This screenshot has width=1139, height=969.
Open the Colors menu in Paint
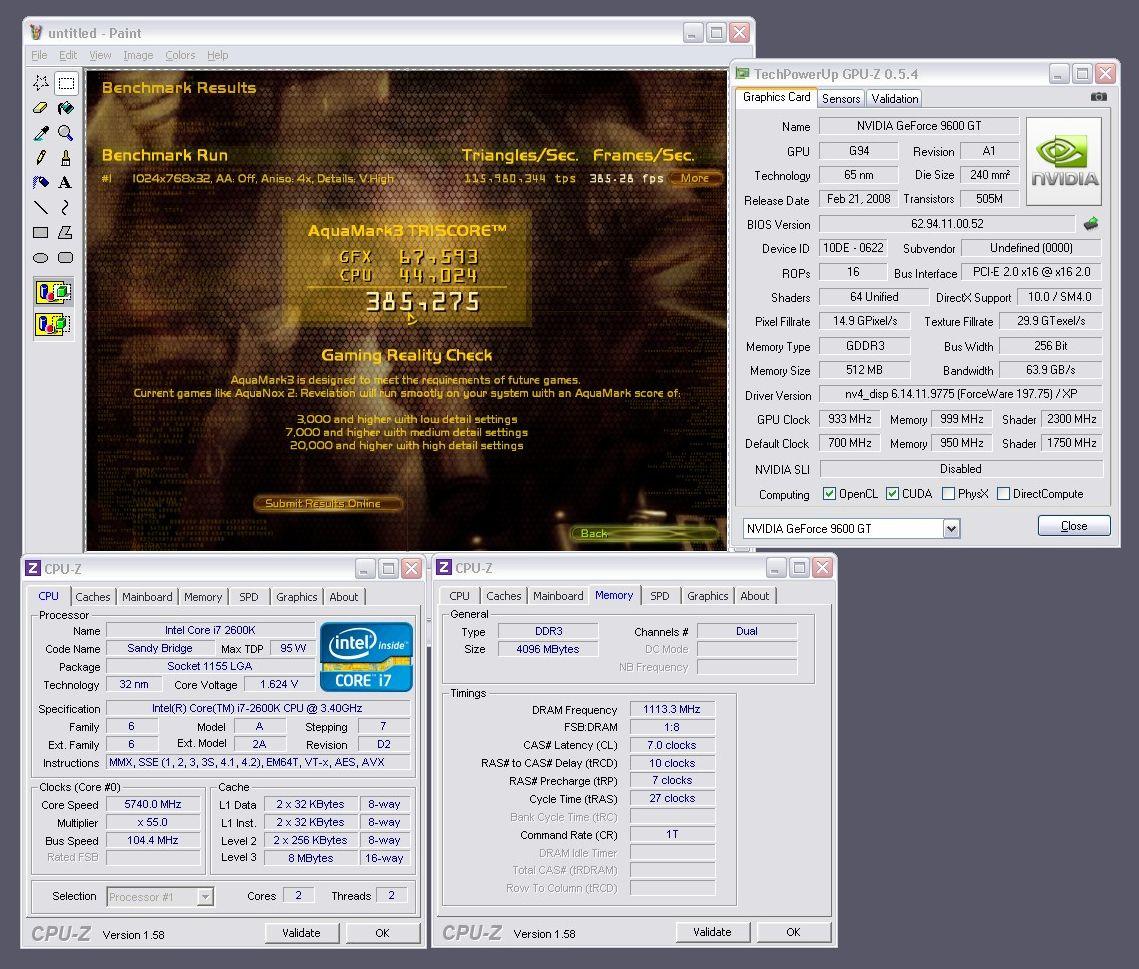coord(180,55)
